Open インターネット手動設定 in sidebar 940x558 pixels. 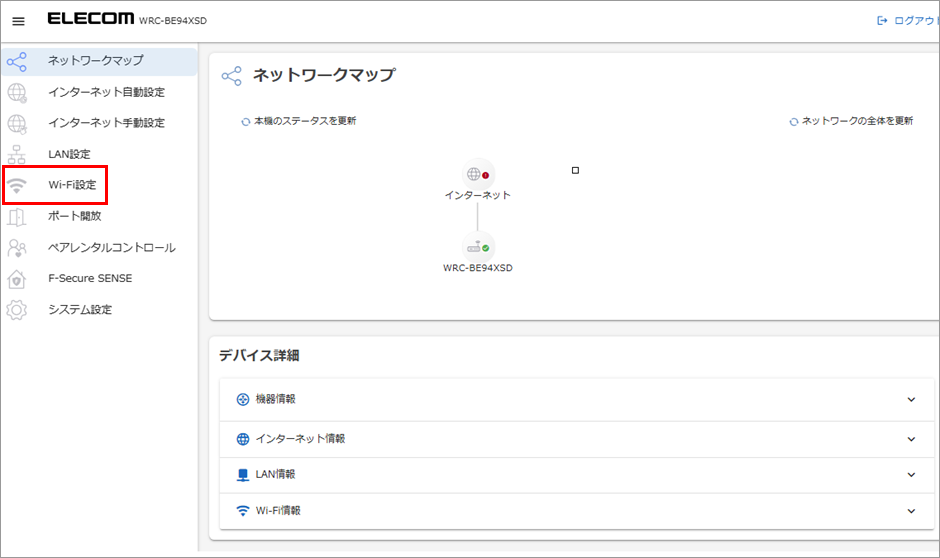(x=106, y=123)
